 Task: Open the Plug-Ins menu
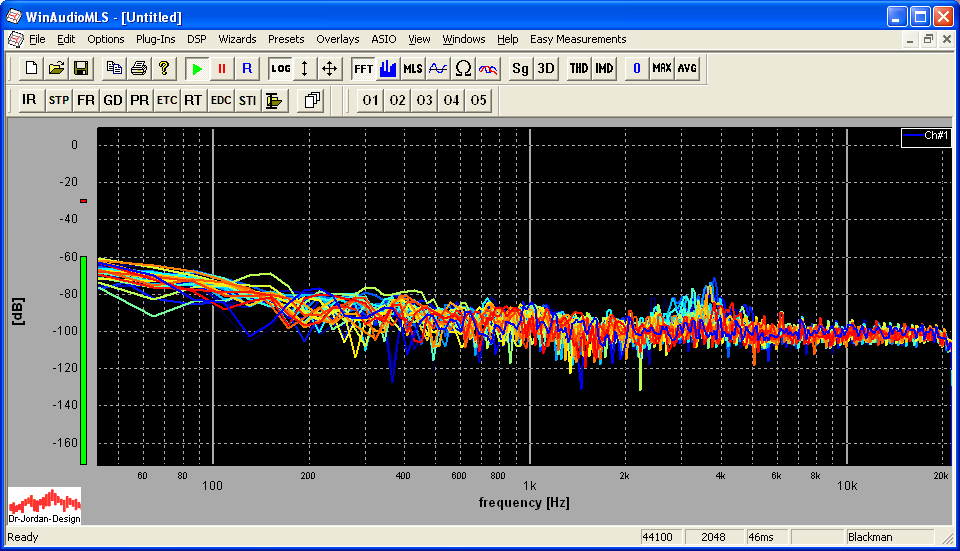pyautogui.click(x=155, y=39)
